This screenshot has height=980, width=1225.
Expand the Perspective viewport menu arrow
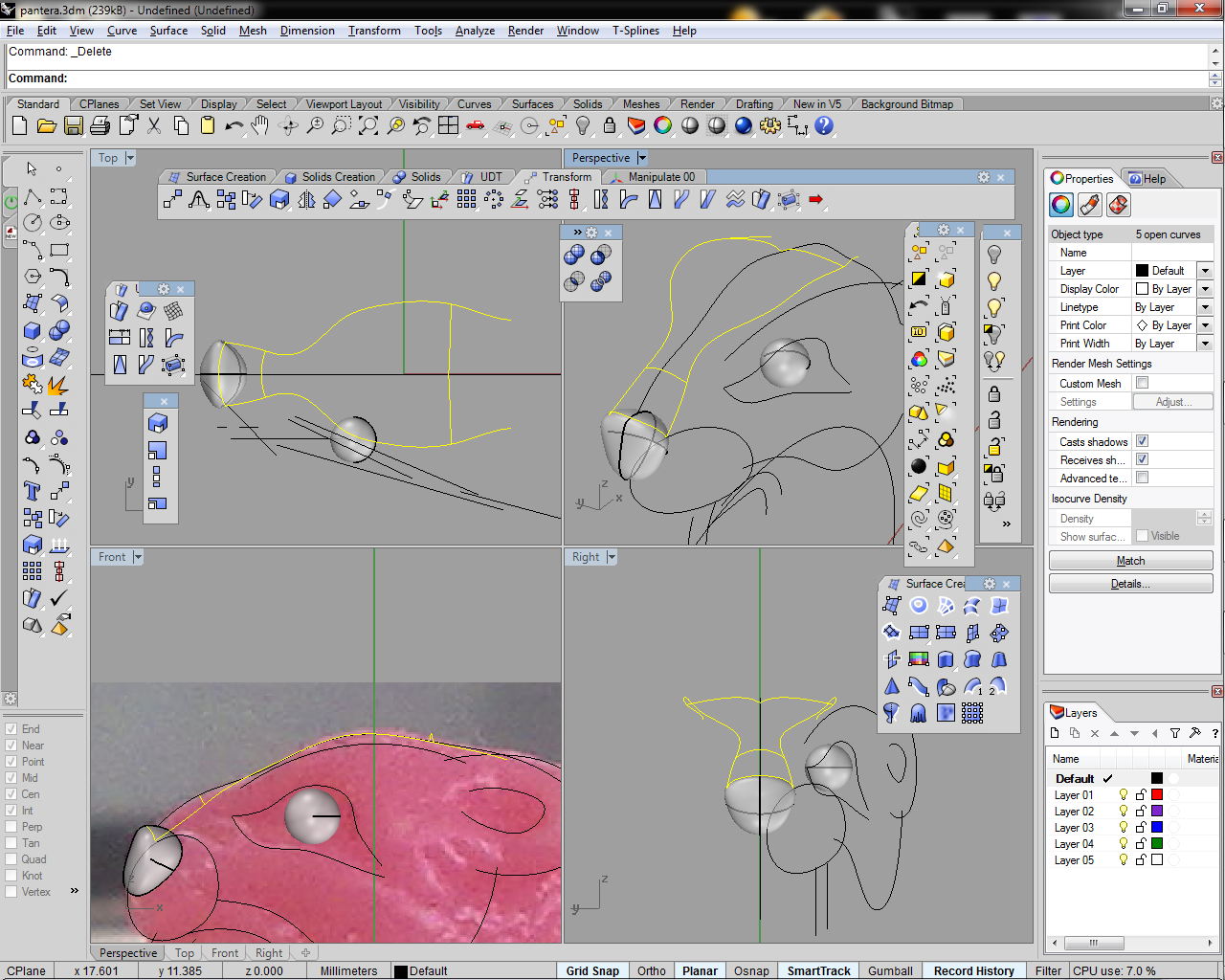pyautogui.click(x=642, y=158)
